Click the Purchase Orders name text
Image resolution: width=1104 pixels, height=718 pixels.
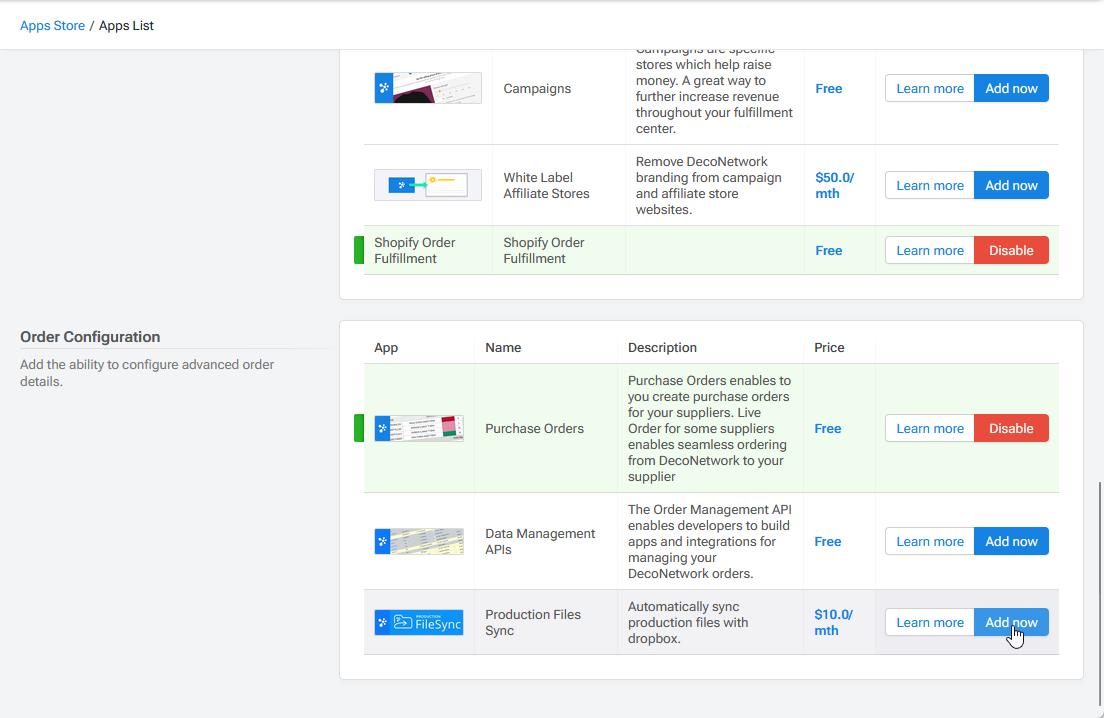point(534,429)
